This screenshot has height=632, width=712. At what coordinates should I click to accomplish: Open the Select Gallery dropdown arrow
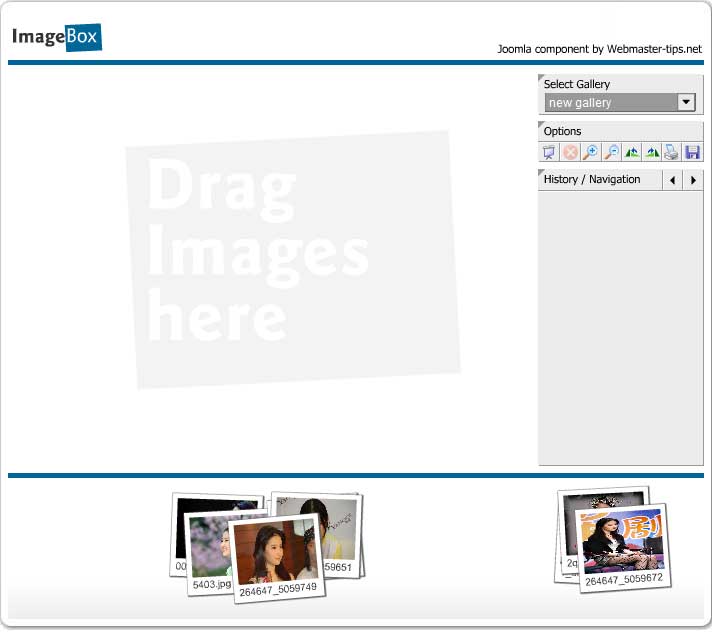pos(686,102)
